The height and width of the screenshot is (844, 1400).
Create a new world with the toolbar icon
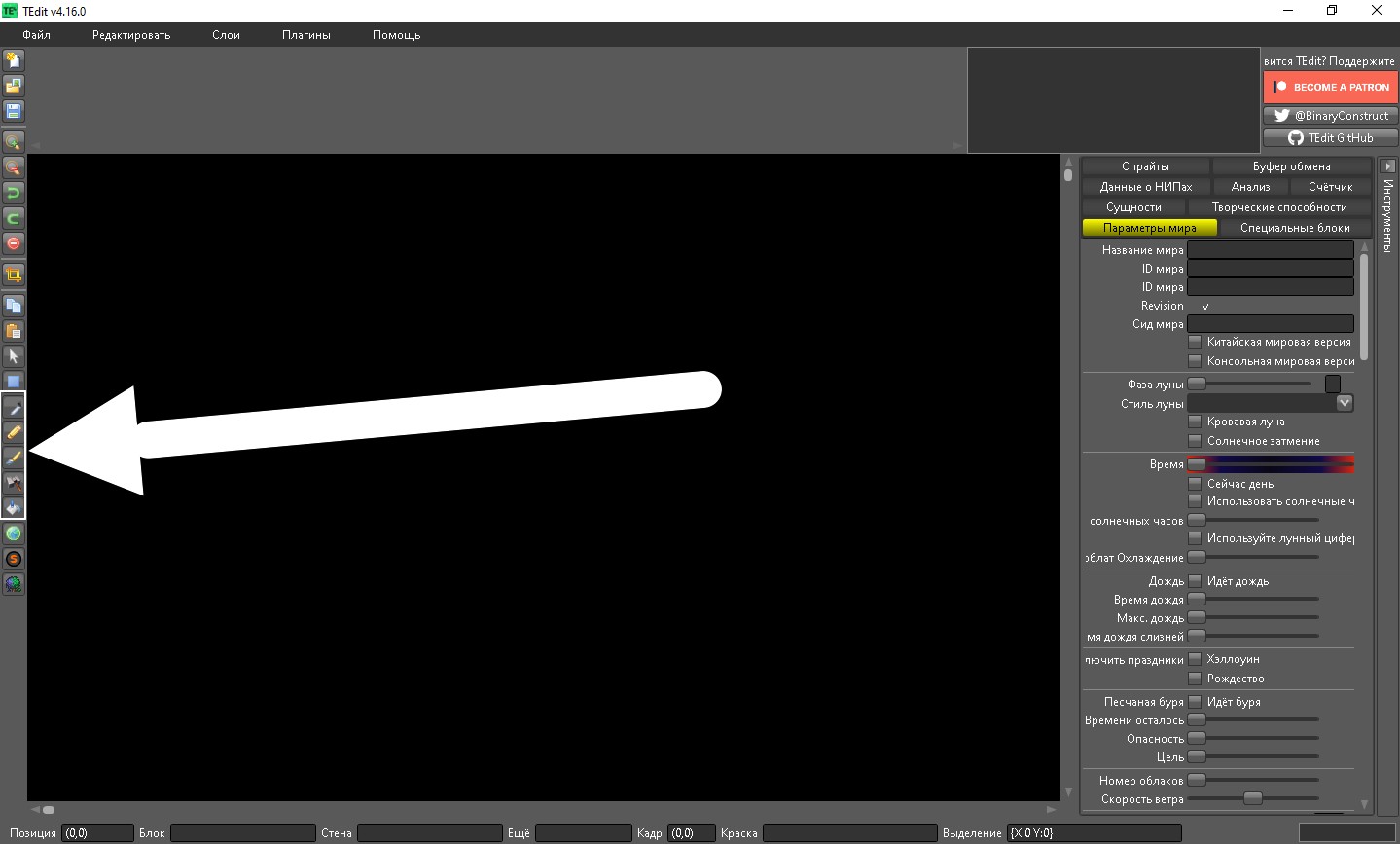click(x=14, y=60)
